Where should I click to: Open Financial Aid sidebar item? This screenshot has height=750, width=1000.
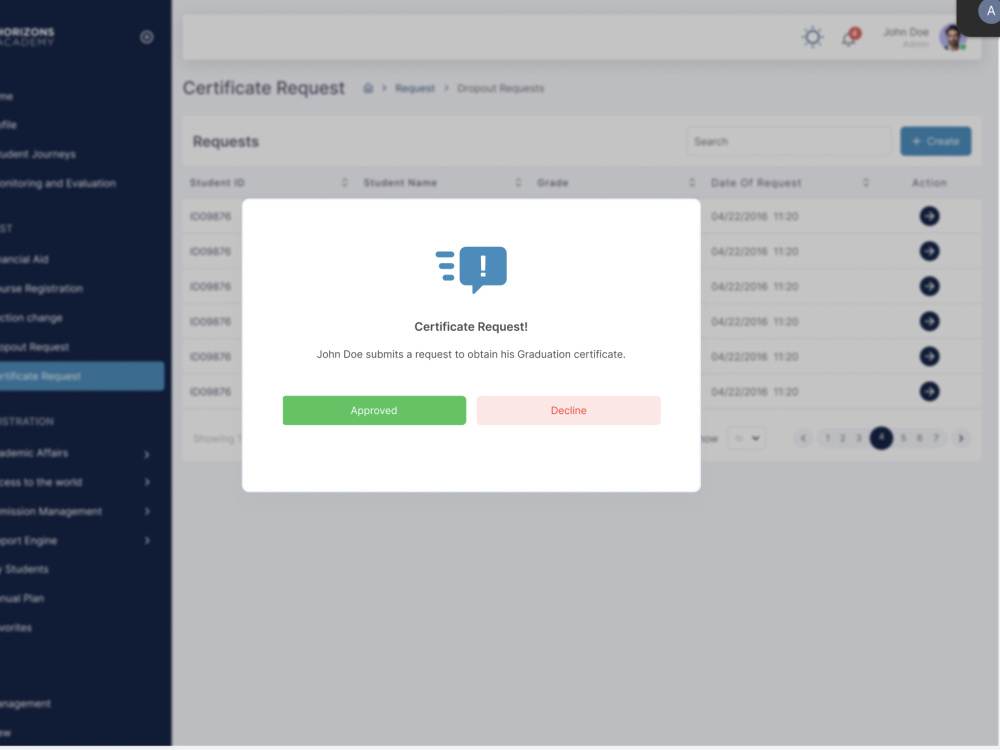(x=24, y=260)
